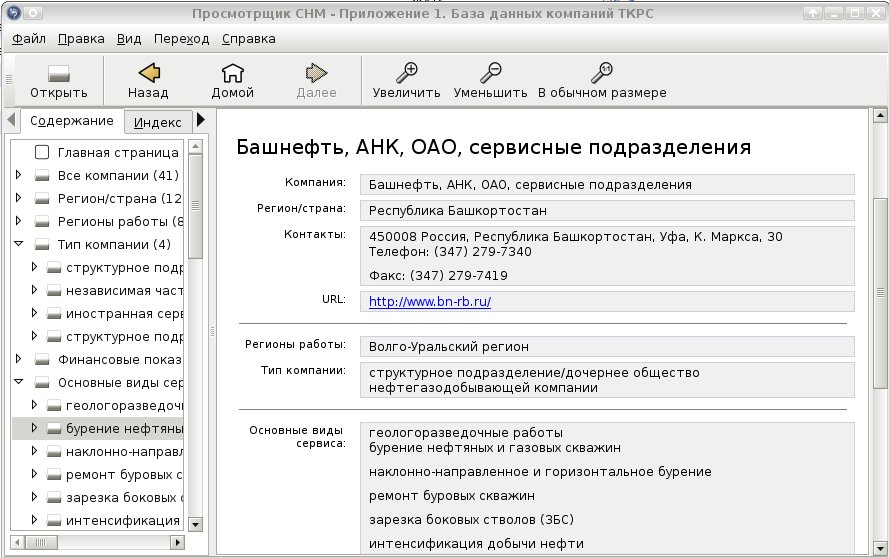Show previous sidebar tabs with left arrow
The height and width of the screenshot is (558, 889).
(11, 120)
